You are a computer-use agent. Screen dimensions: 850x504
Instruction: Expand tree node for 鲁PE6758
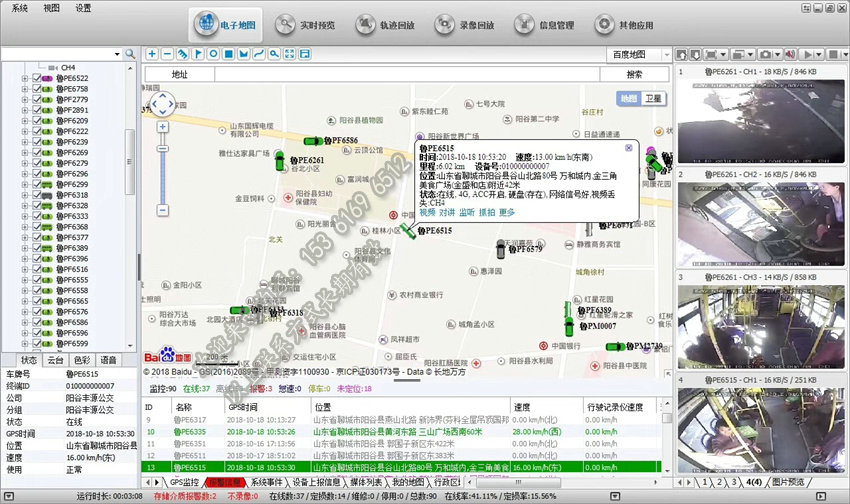[24, 89]
